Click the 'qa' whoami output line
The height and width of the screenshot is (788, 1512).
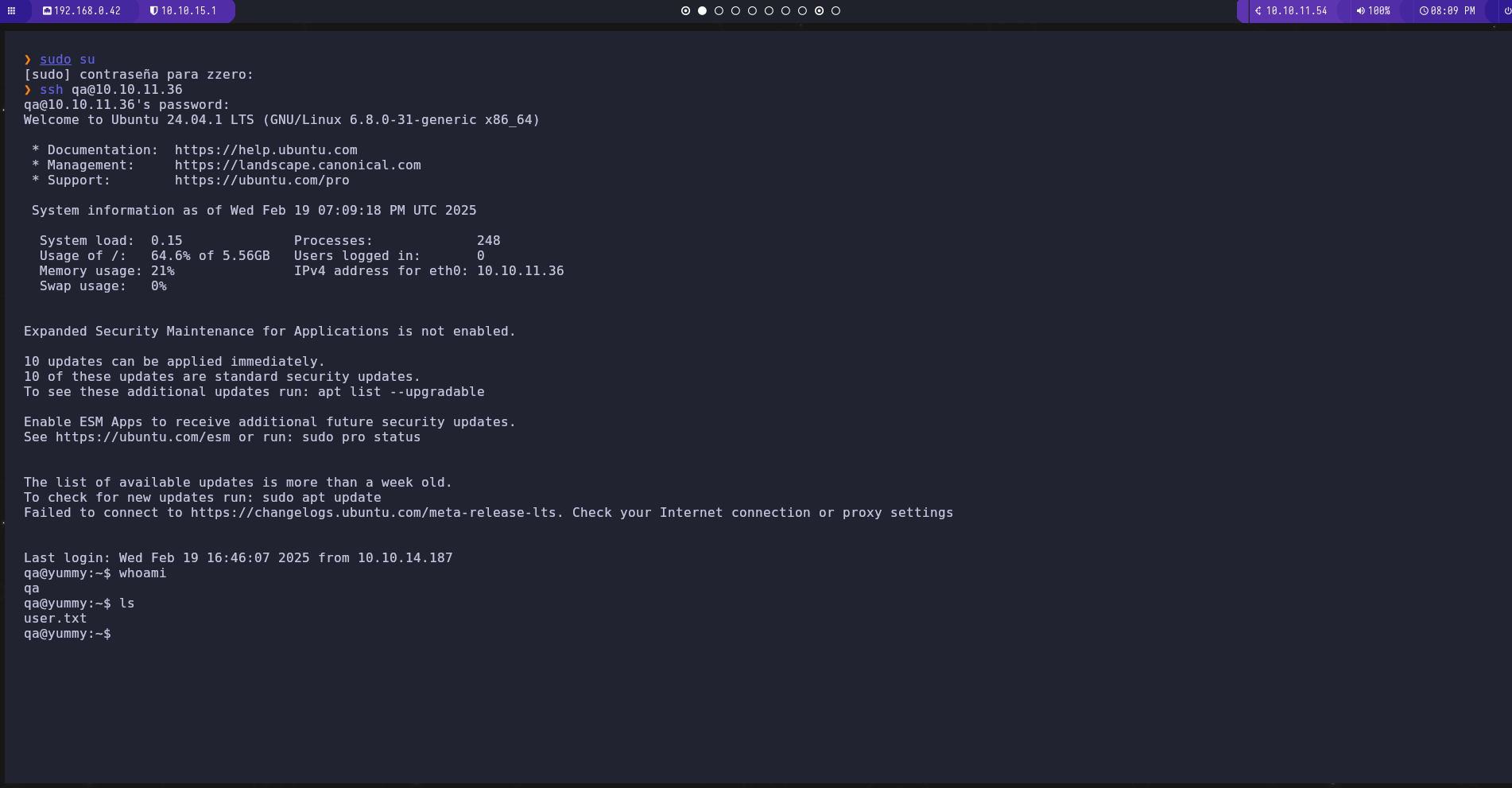click(x=32, y=589)
